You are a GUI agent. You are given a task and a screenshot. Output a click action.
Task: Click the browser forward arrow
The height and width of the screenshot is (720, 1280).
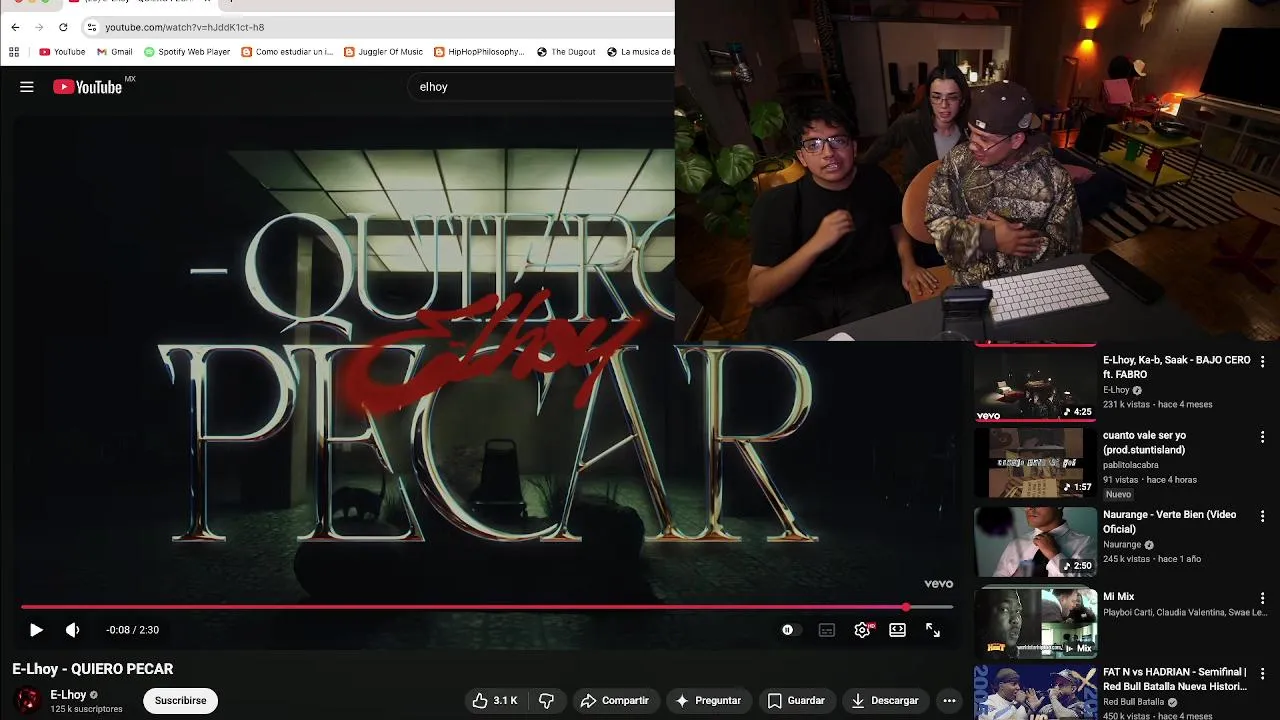[x=39, y=27]
